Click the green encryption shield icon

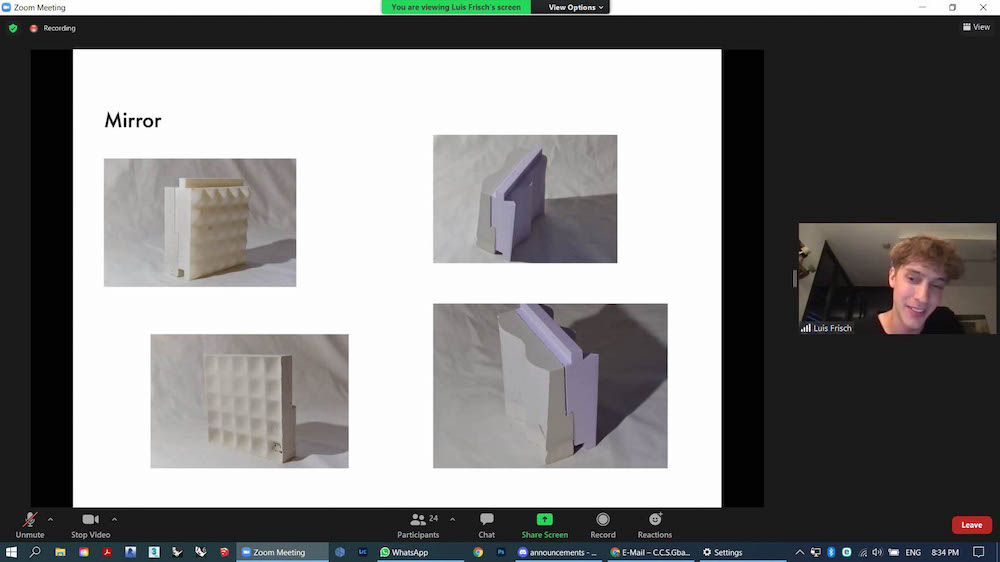point(13,28)
